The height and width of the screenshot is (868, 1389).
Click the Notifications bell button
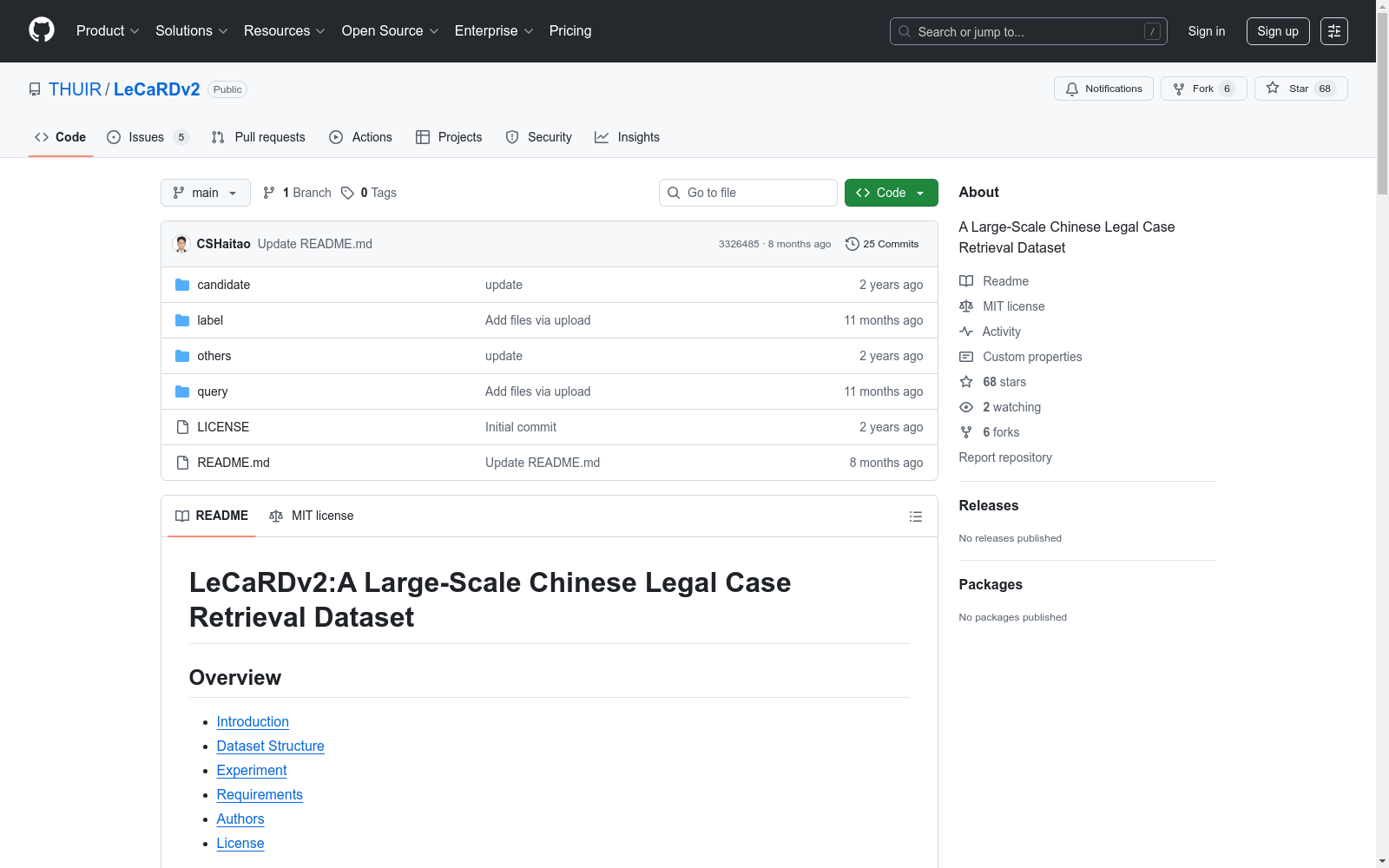[1103, 89]
